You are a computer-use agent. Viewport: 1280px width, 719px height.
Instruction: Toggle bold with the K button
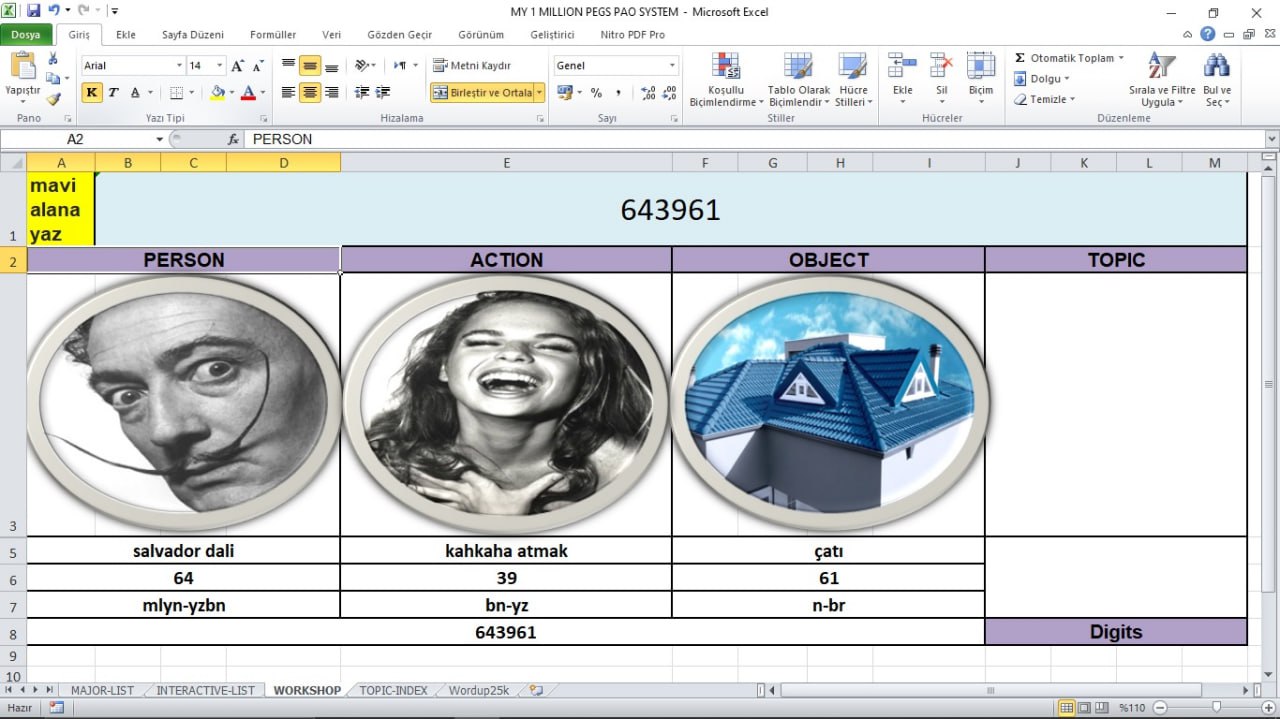click(91, 91)
